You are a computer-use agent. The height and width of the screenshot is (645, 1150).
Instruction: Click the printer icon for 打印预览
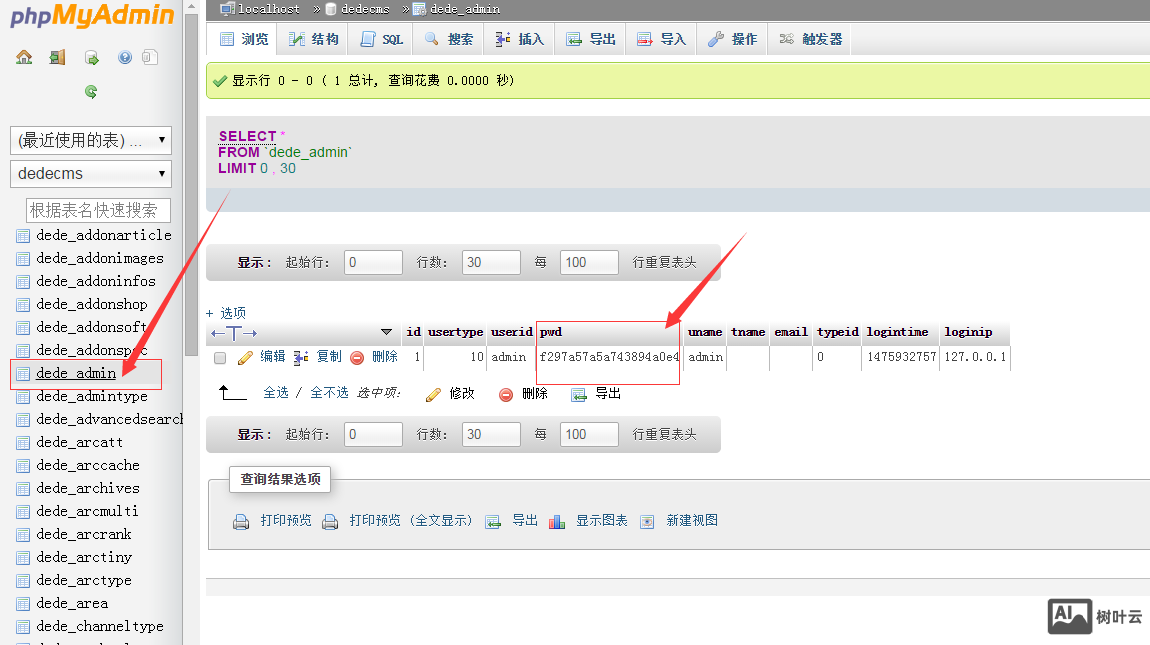pyautogui.click(x=241, y=522)
